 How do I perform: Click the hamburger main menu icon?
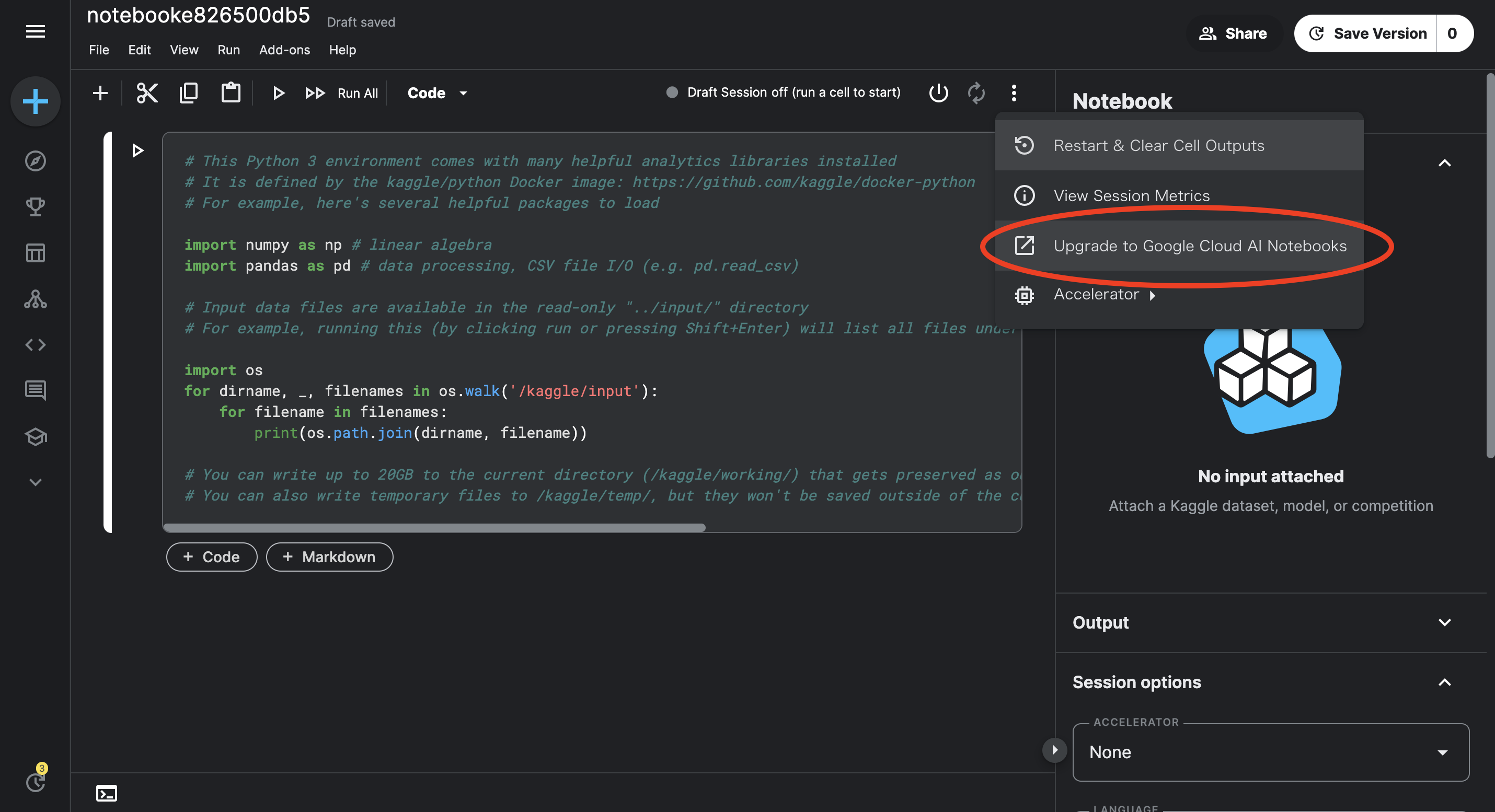pos(36,31)
